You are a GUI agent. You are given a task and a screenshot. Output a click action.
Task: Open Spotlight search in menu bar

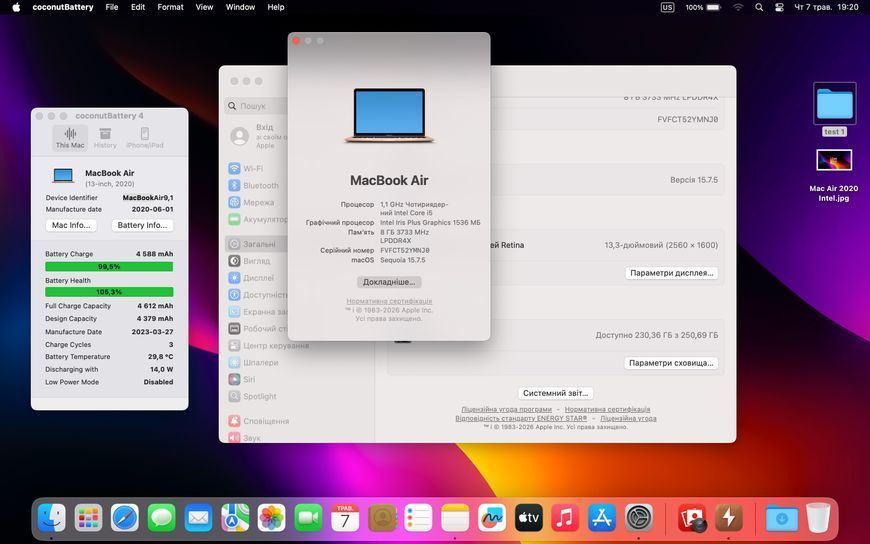click(759, 7)
